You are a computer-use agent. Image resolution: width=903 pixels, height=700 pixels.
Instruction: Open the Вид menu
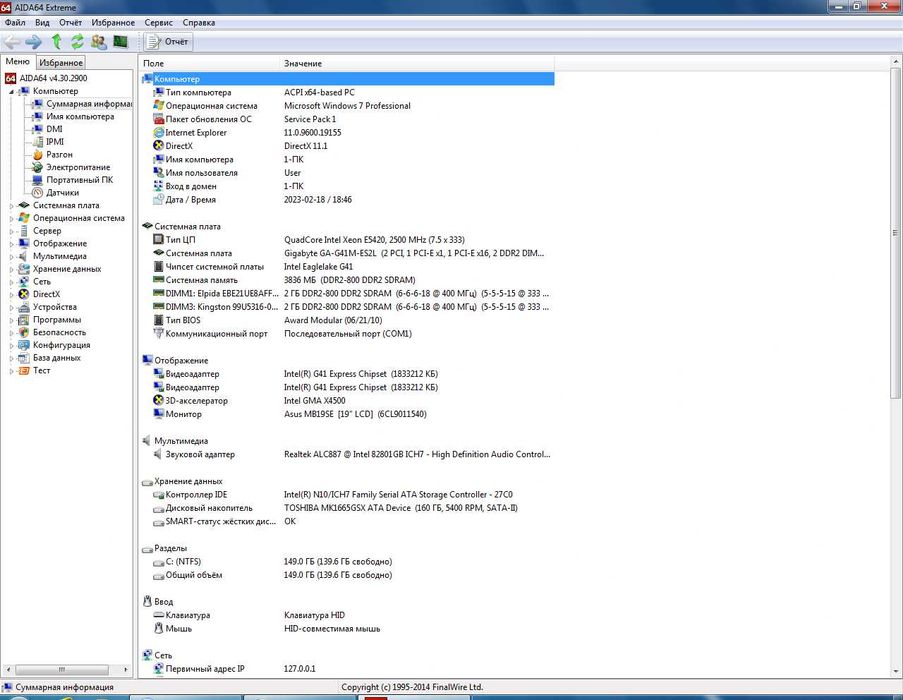pyautogui.click(x=42, y=22)
